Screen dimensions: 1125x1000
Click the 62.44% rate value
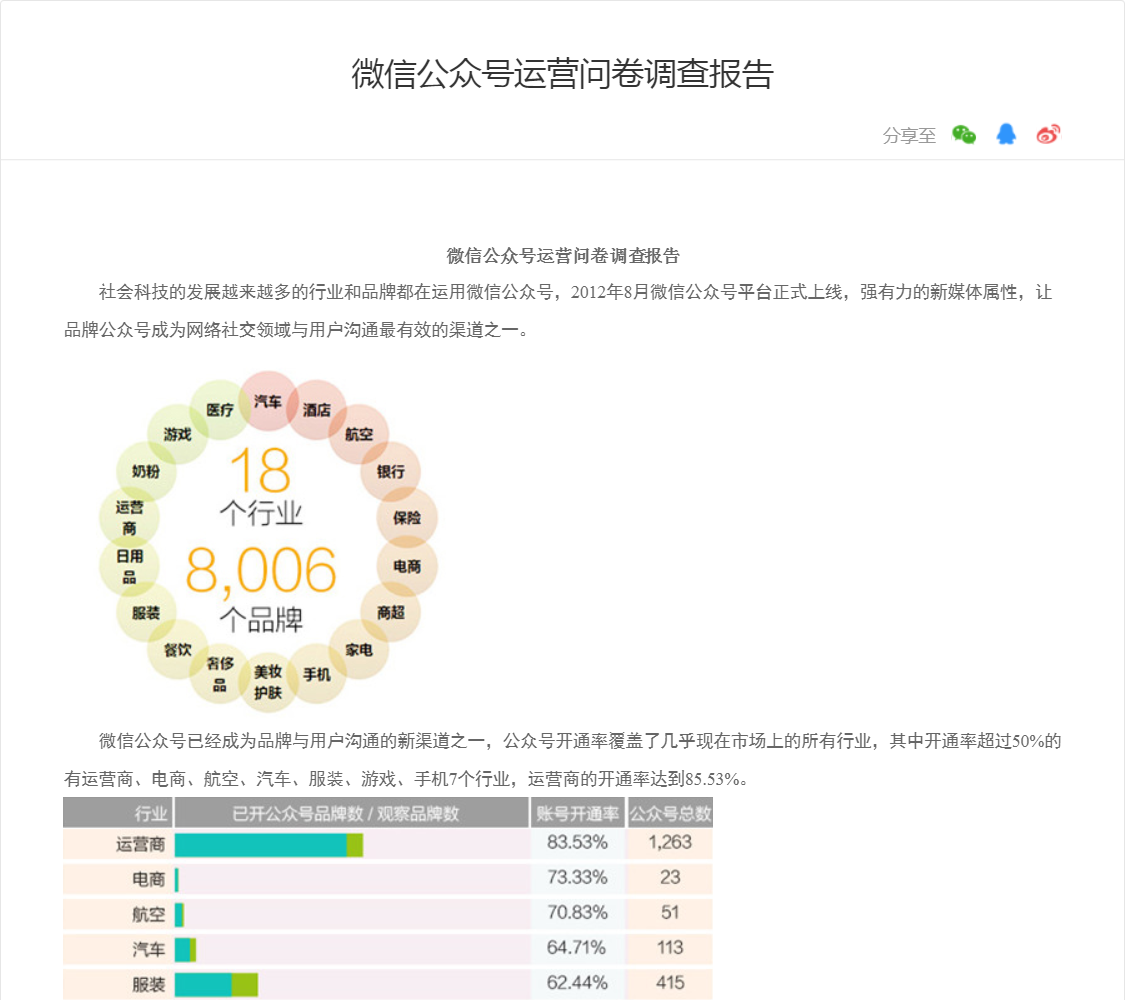578,983
